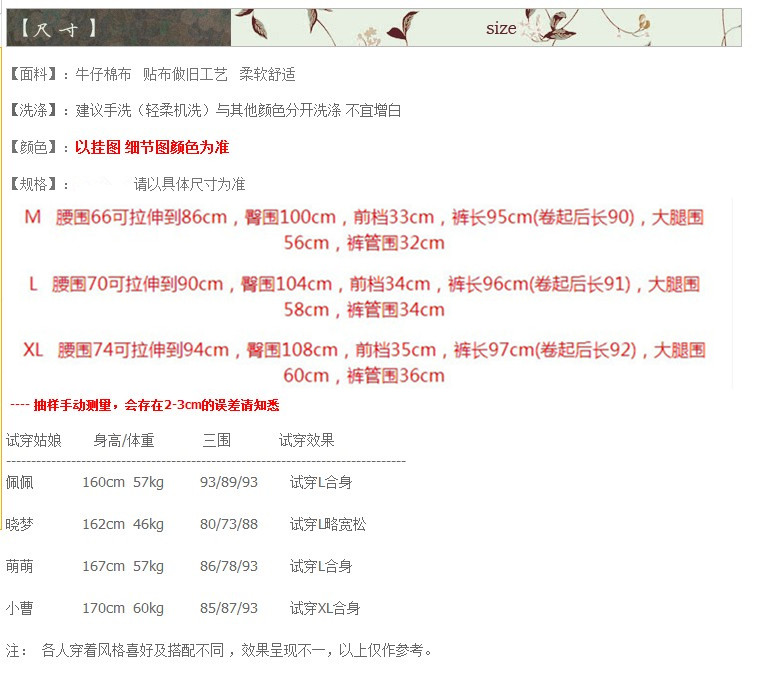This screenshot has width=761, height=691.
Task: Select the 【洗涤】 washing instructions line
Action: (x=205, y=111)
